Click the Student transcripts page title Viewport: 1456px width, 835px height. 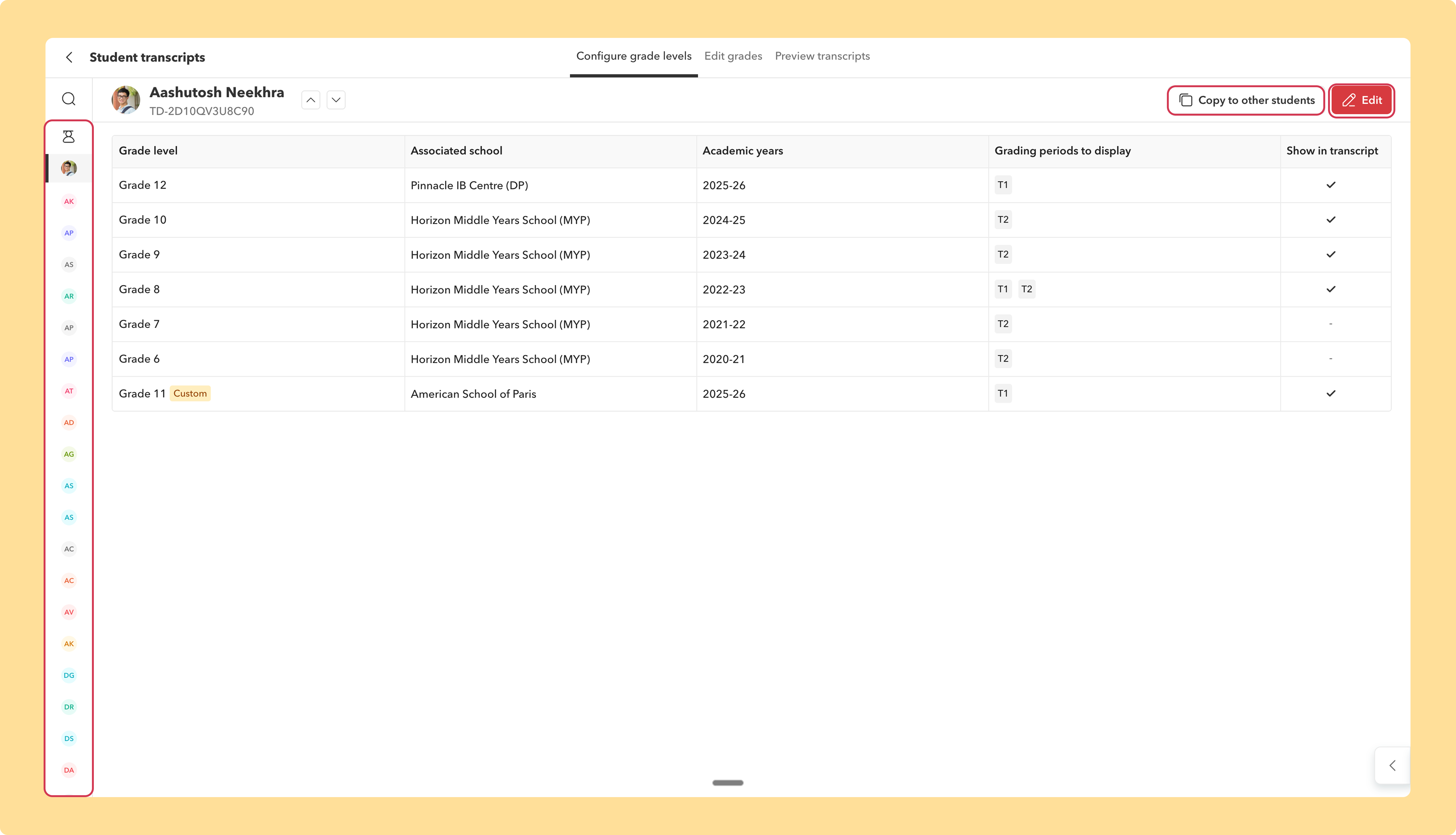click(x=147, y=57)
